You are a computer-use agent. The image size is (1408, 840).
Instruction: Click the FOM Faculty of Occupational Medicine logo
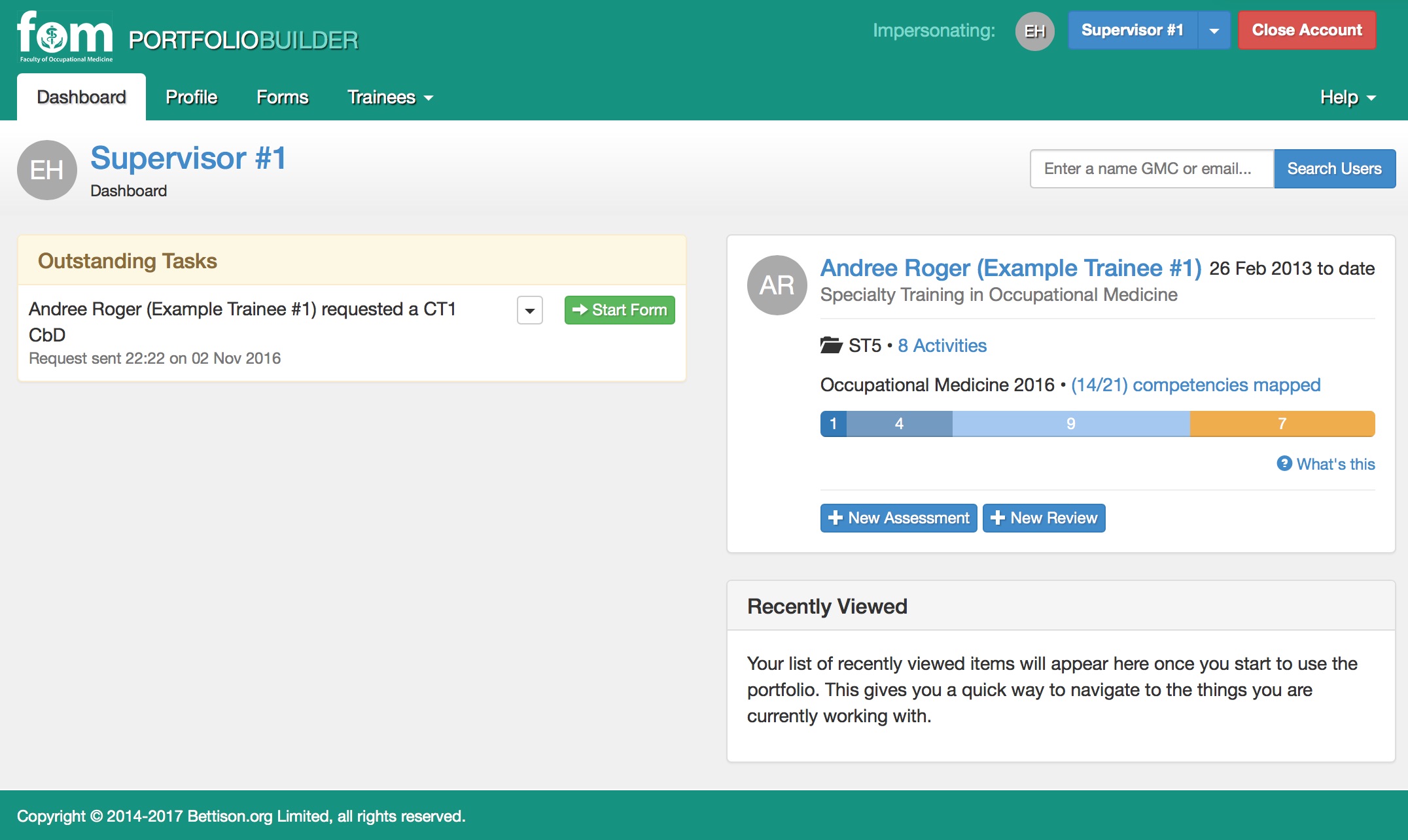pos(65,37)
